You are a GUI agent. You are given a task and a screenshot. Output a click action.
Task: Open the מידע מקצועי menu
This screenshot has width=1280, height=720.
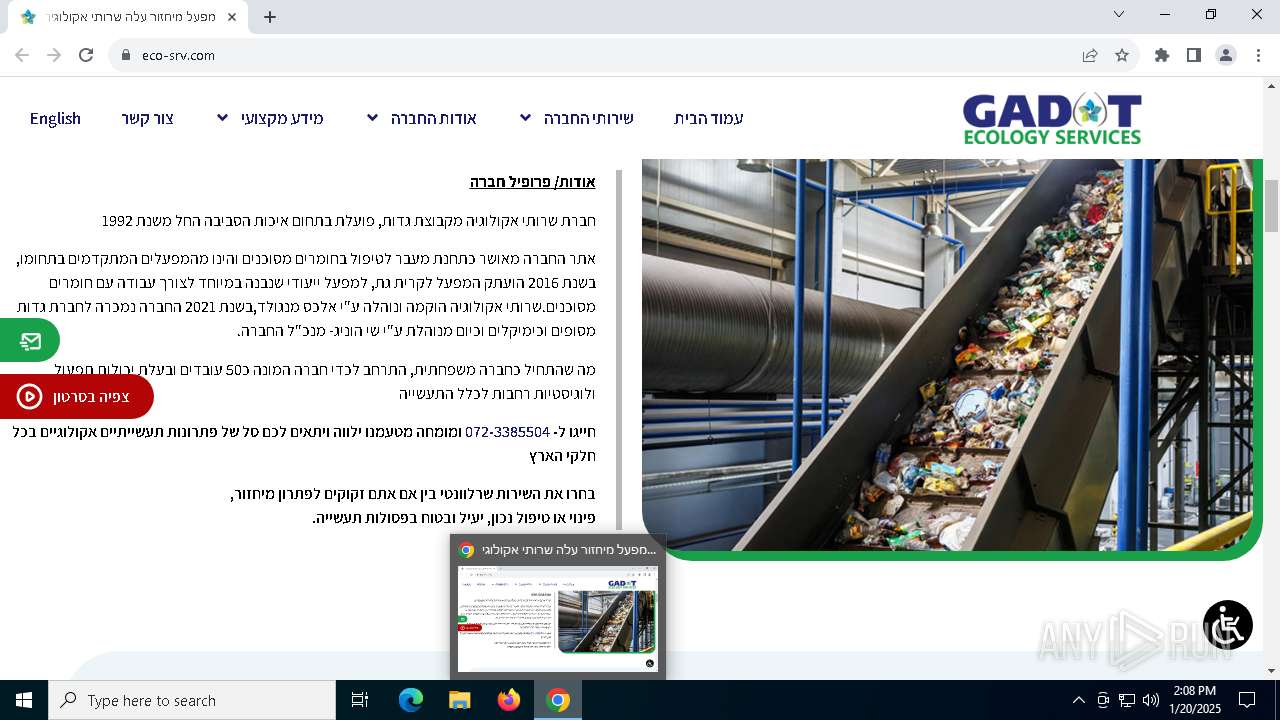point(282,118)
